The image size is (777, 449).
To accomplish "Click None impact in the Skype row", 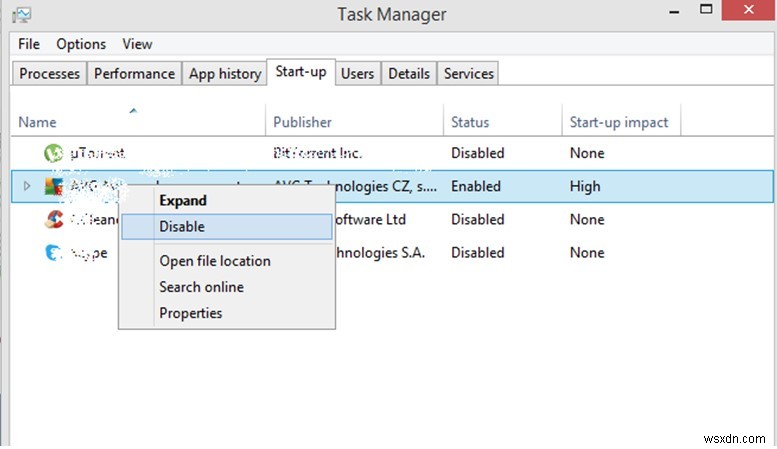I will (x=587, y=253).
